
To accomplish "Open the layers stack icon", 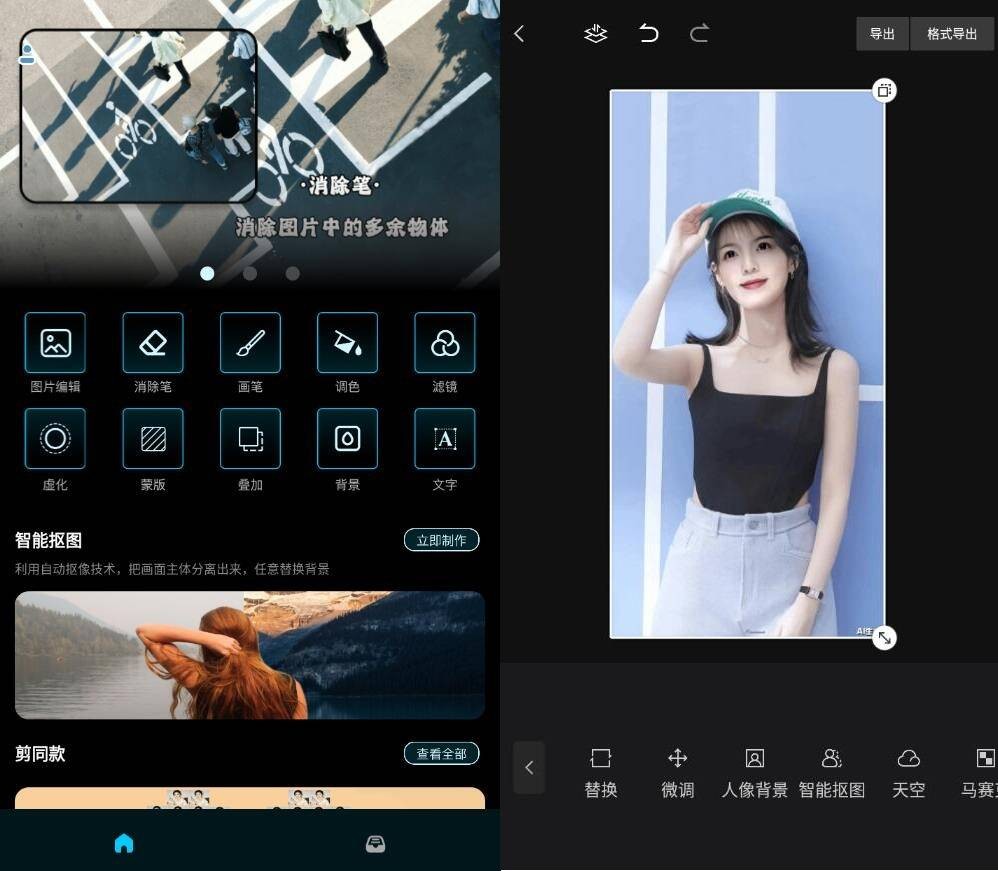I will click(596, 34).
